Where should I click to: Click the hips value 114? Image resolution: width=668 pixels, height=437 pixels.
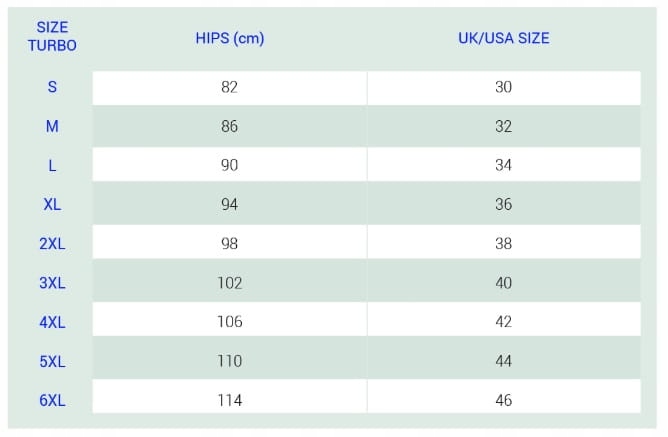pyautogui.click(x=229, y=400)
